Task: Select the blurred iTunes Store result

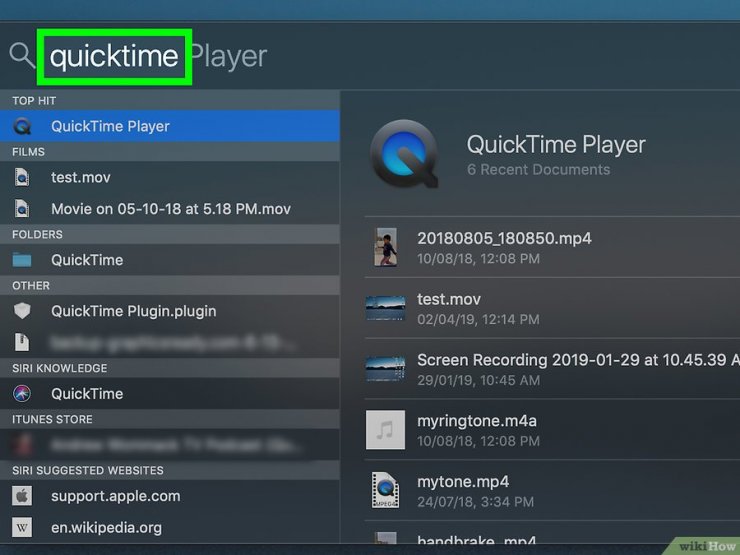Action: (x=170, y=445)
